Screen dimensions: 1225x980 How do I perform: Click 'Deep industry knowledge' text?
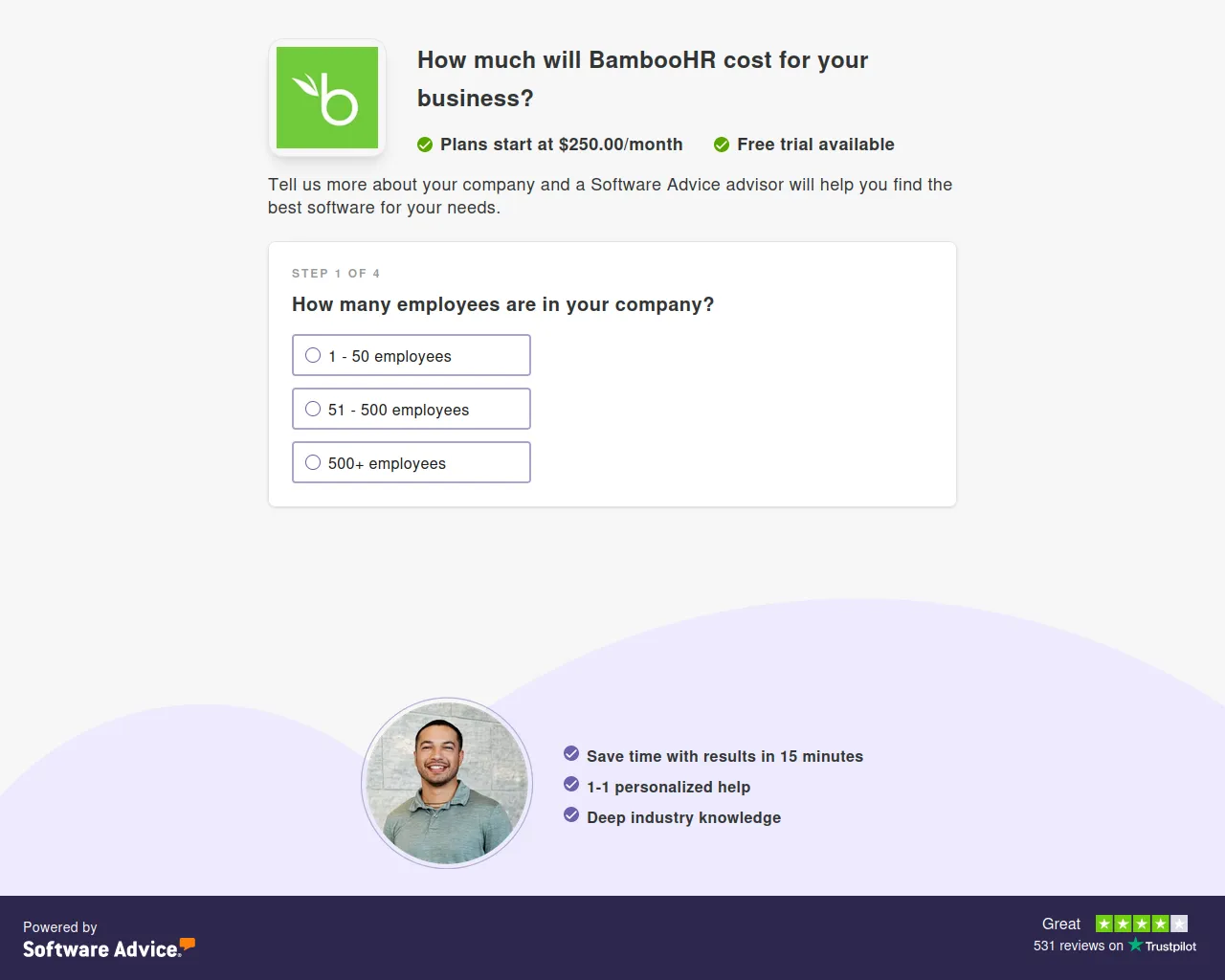(x=683, y=817)
